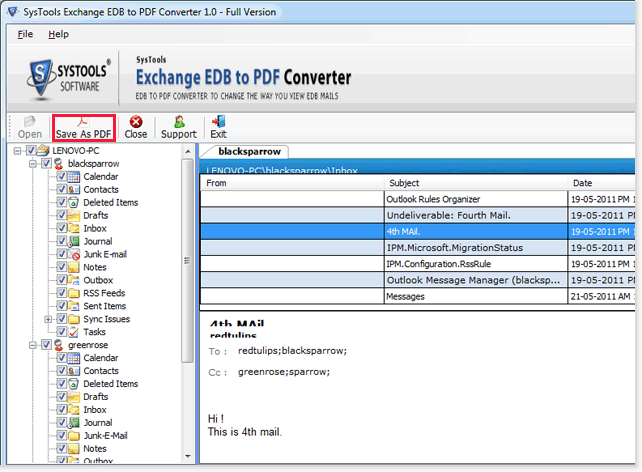Select blacksparrow Outbox icon
Screen dimensions: 642x472
point(74,280)
